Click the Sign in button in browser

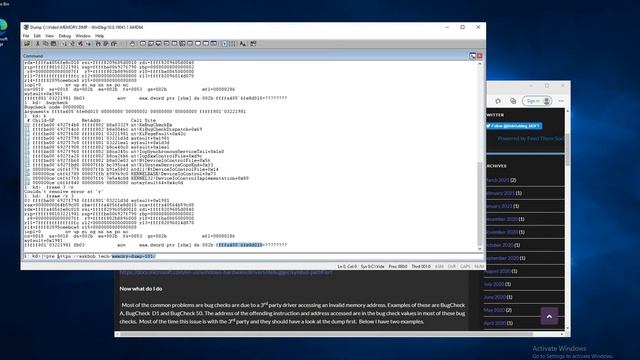point(537,101)
